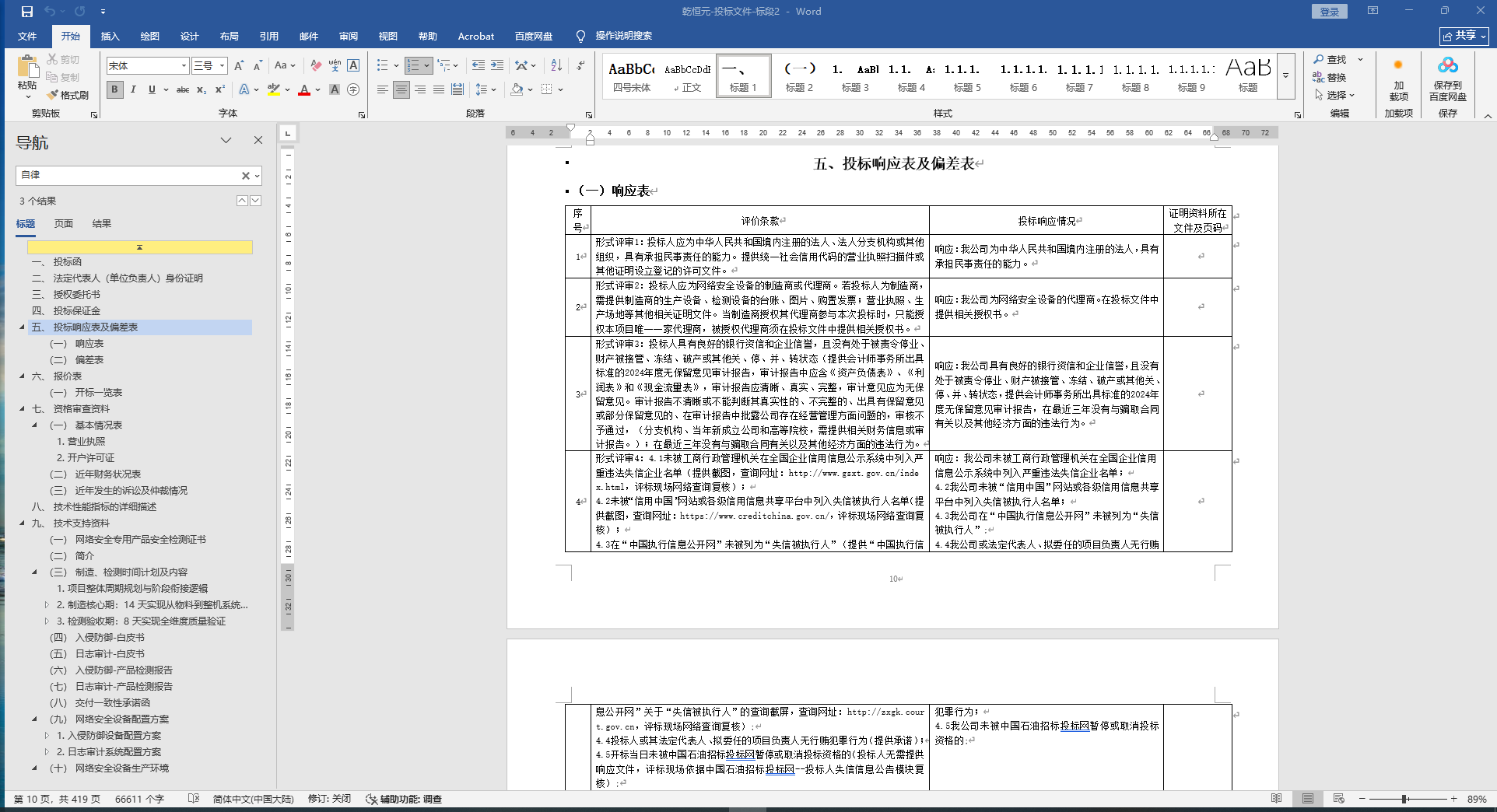Decrease font size with the smaller A icon

[258, 66]
